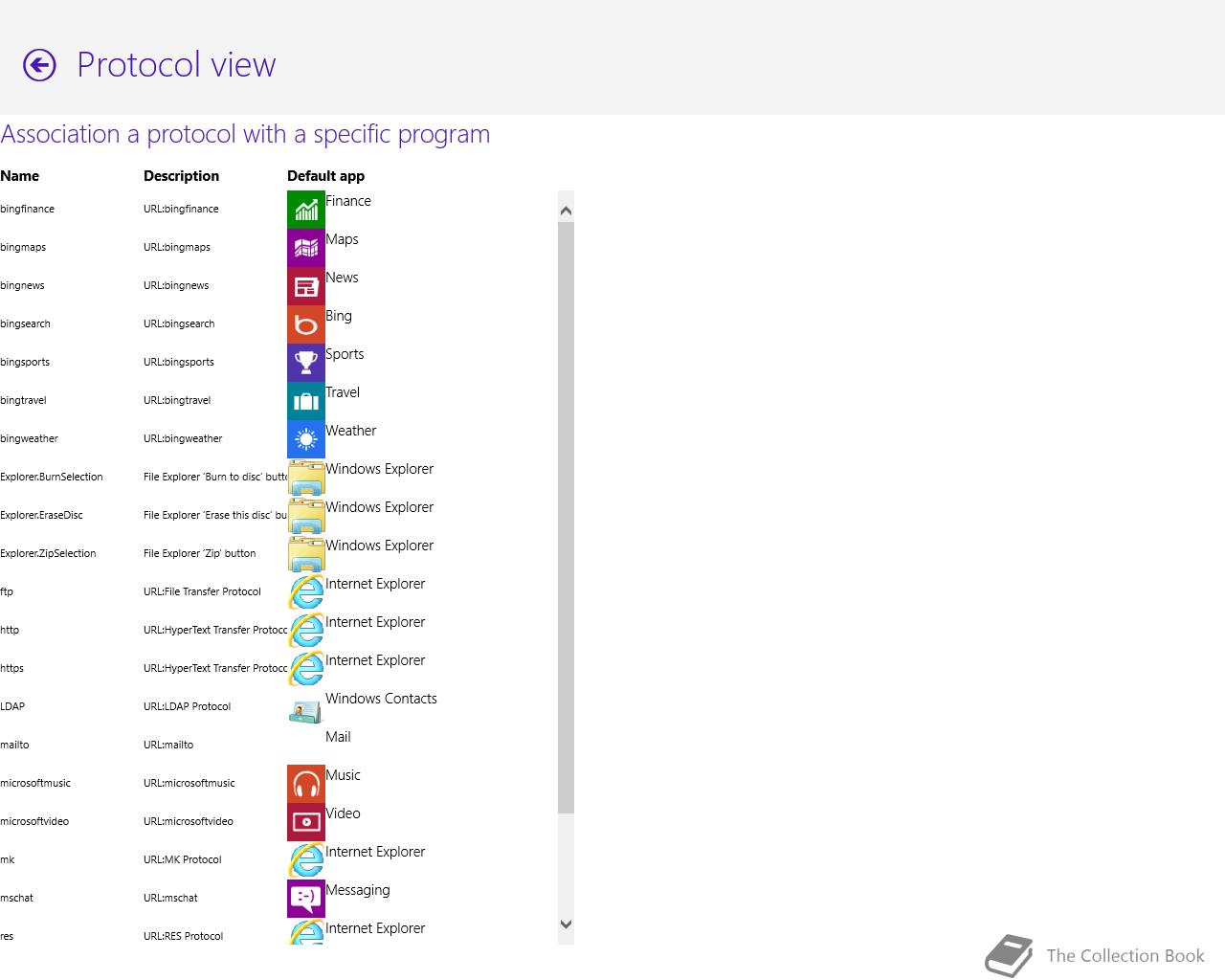Select the Finance default app label
The image size is (1225, 980).
pos(348,201)
